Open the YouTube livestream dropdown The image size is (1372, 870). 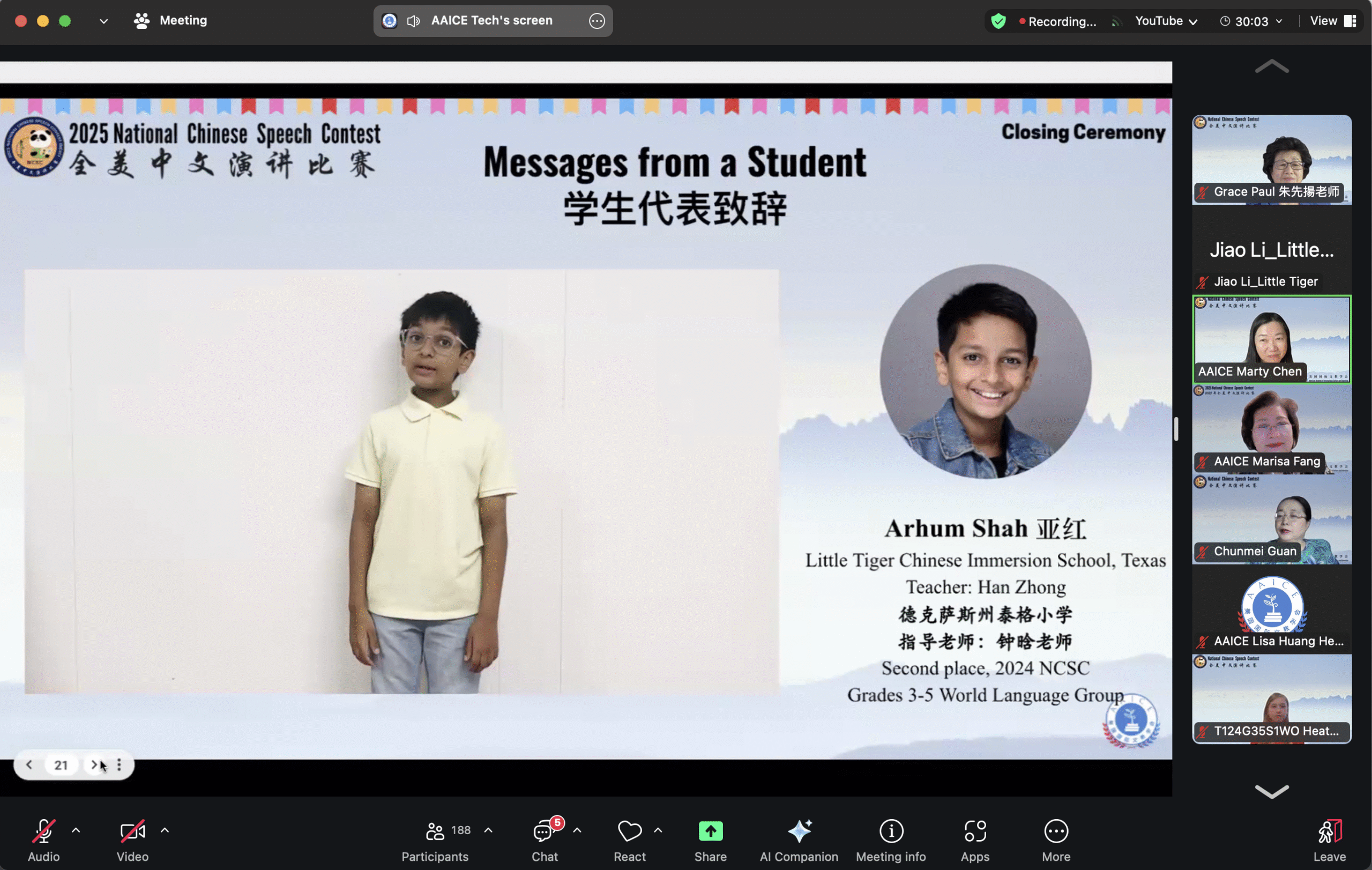pyautogui.click(x=1166, y=21)
